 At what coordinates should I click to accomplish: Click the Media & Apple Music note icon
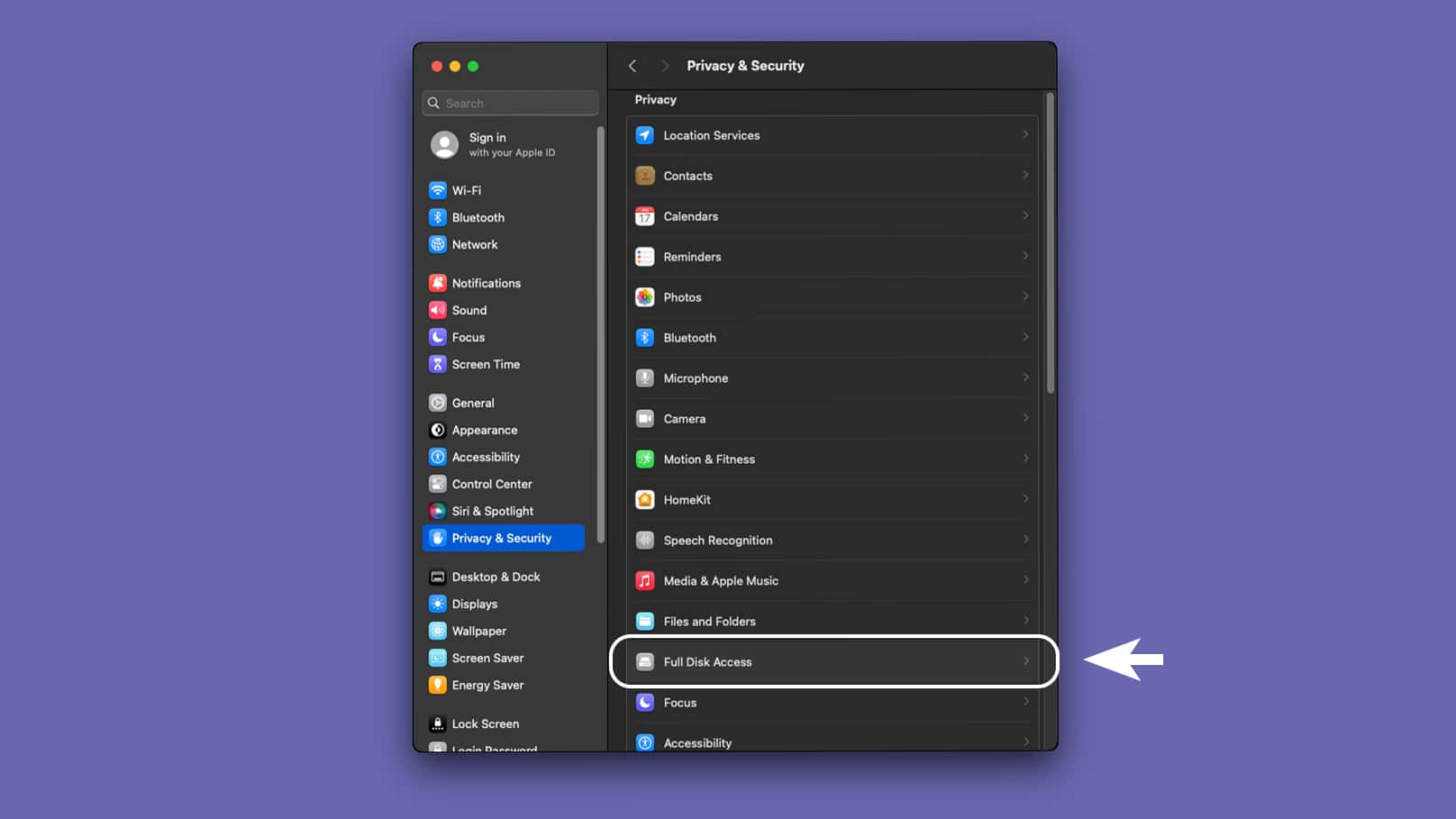(645, 581)
